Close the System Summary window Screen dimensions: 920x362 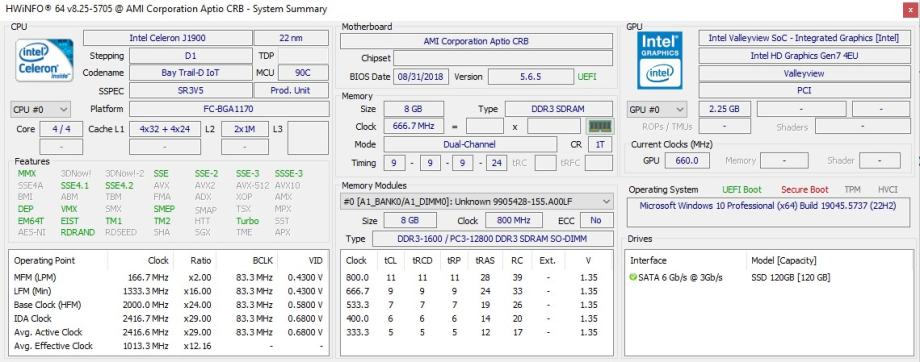(x=907, y=9)
